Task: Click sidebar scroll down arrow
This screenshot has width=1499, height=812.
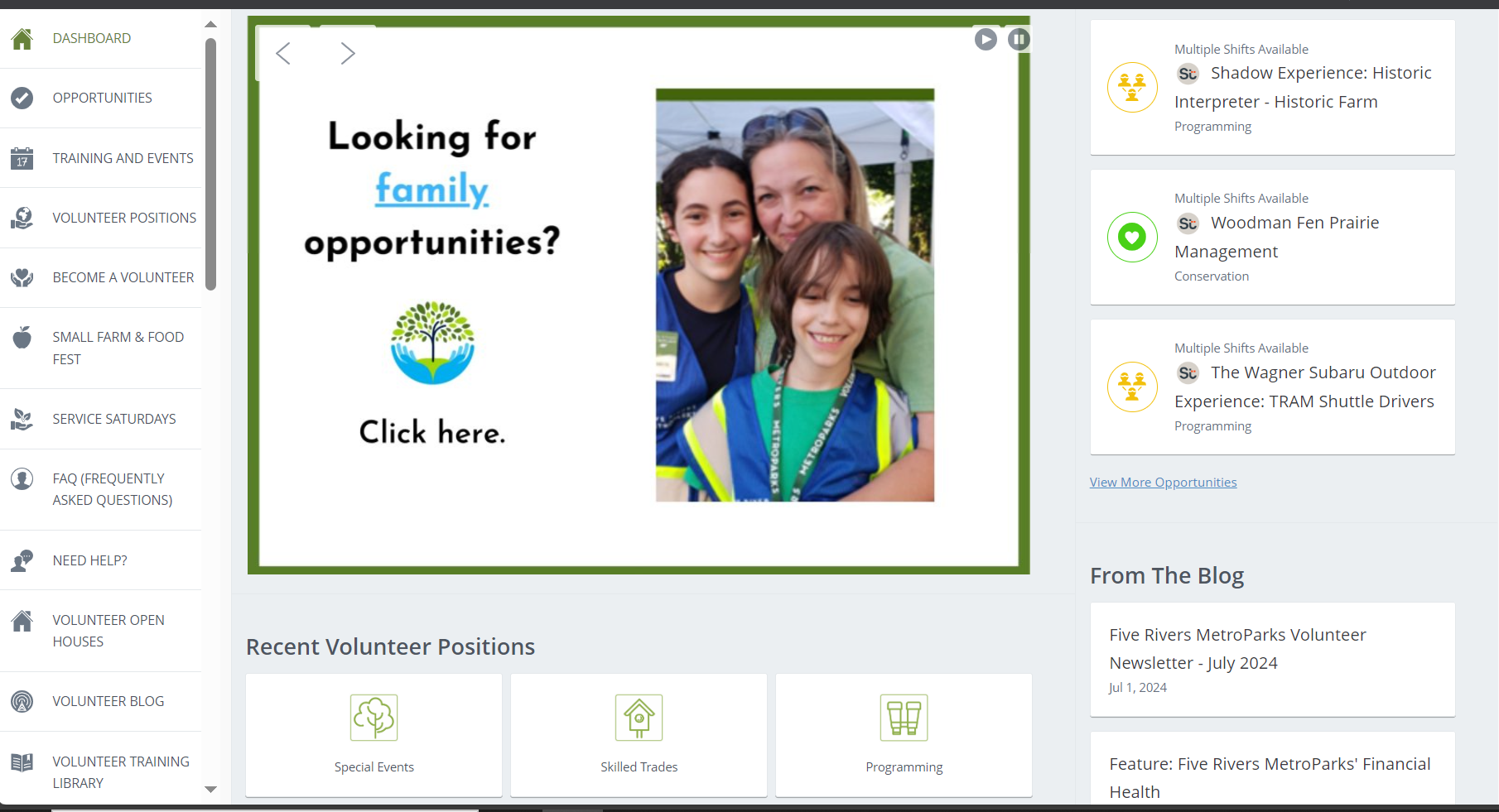Action: (210, 790)
